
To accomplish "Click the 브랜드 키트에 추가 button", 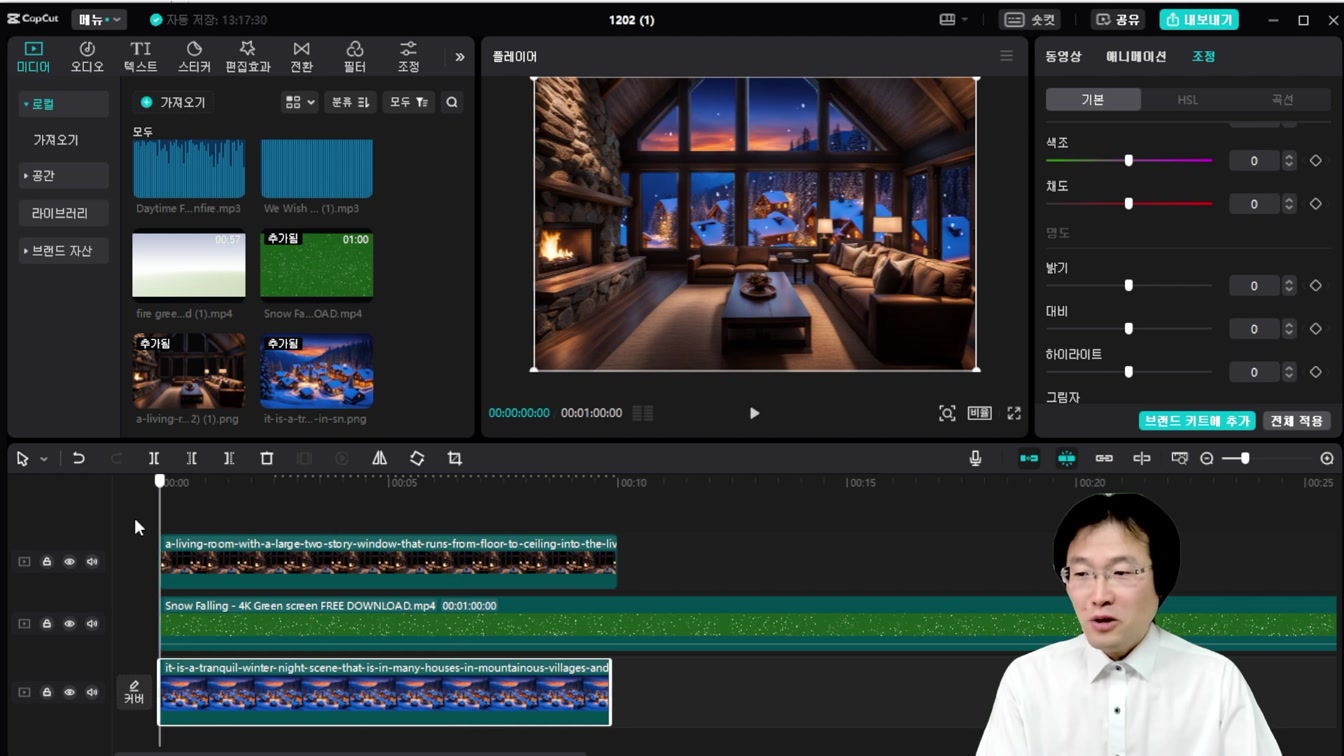I will pyautogui.click(x=1197, y=421).
